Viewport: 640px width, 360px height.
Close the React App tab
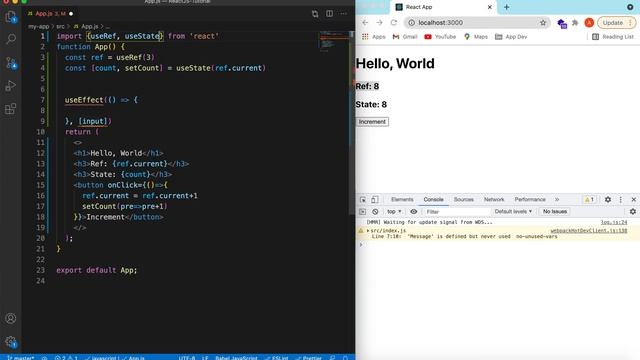[490, 7]
